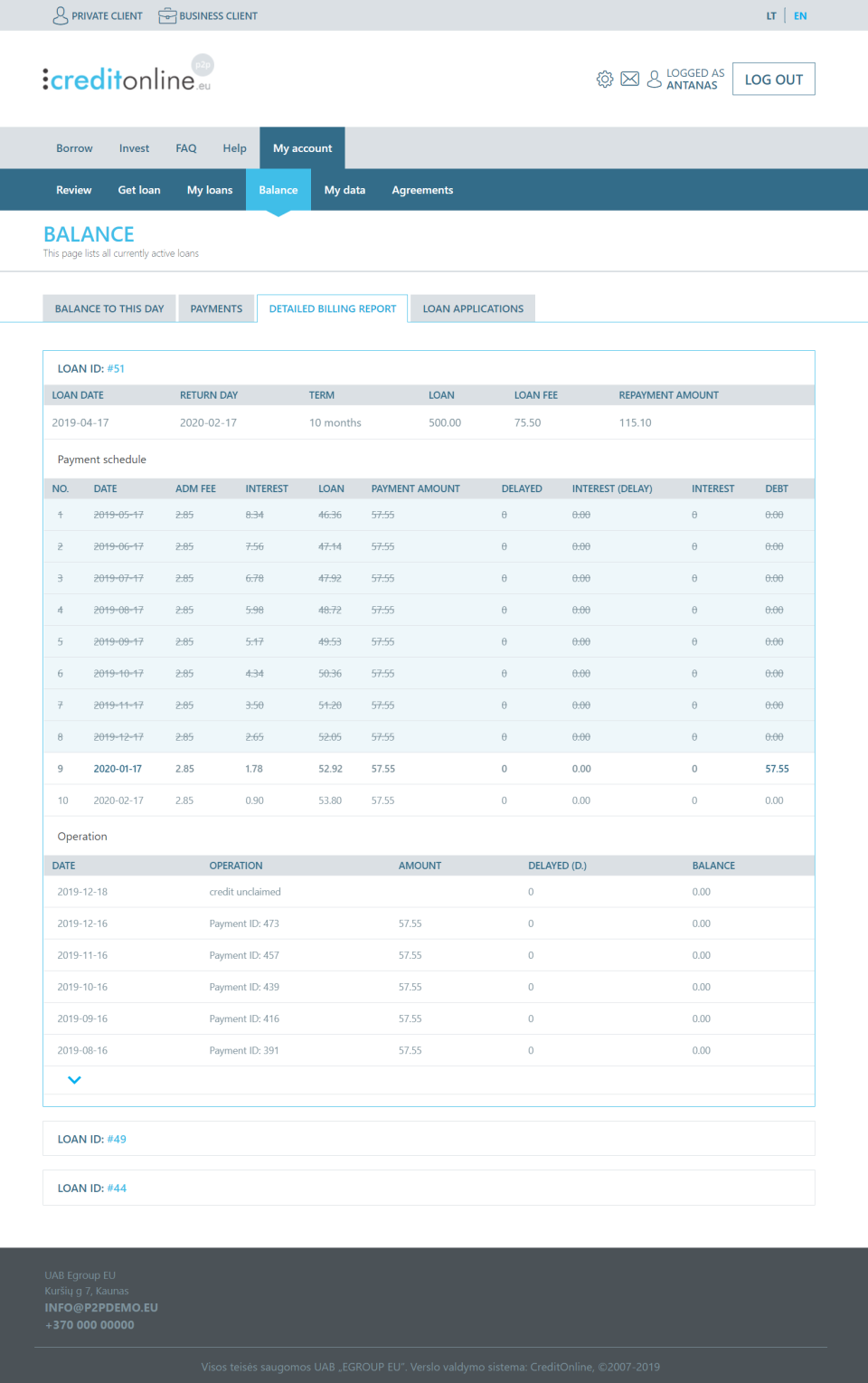Open the Loan Applications tab
Viewport: 868px width, 1383px height.
pyautogui.click(x=472, y=308)
